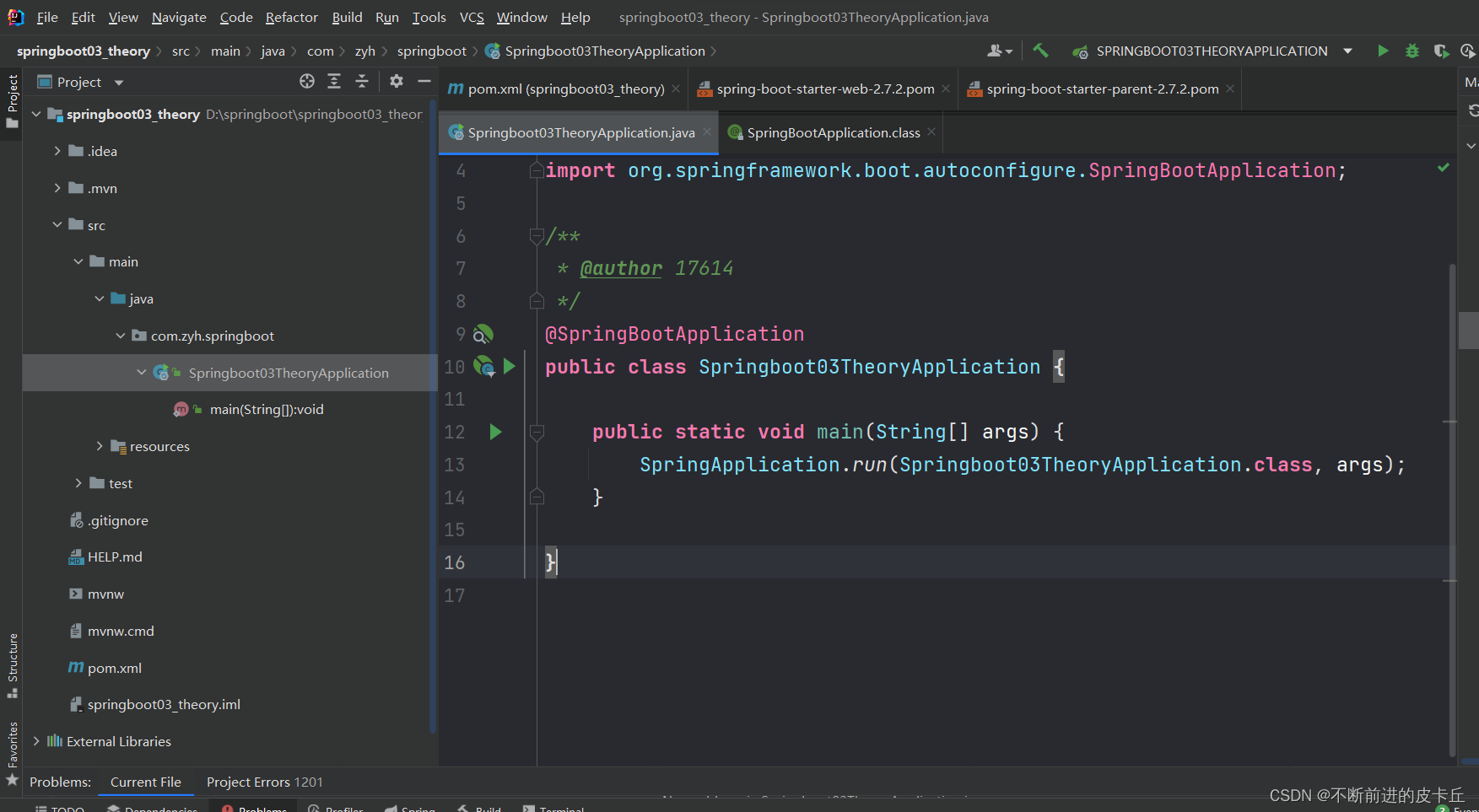Screen dimensions: 1479x812
Task: Collapse com.zyh.springboot package
Action: 121,336
